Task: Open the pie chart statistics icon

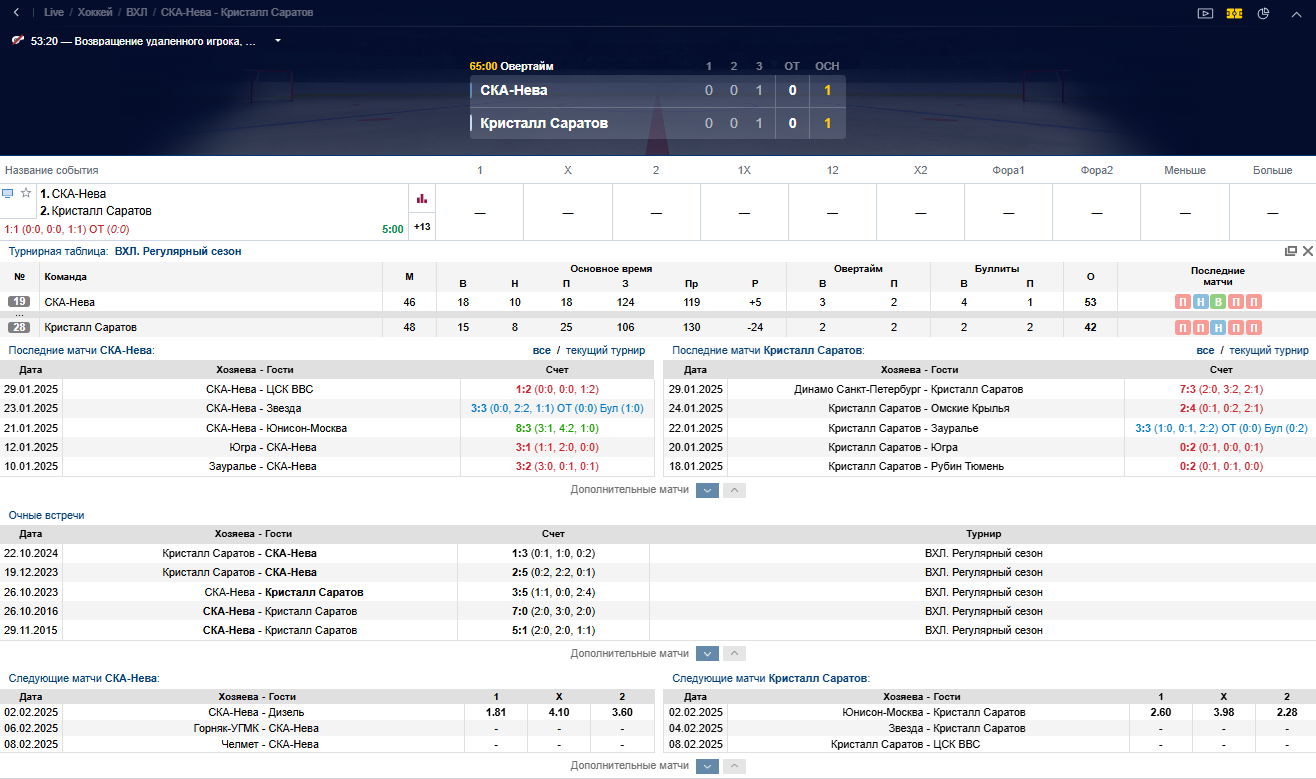Action: tap(1263, 13)
